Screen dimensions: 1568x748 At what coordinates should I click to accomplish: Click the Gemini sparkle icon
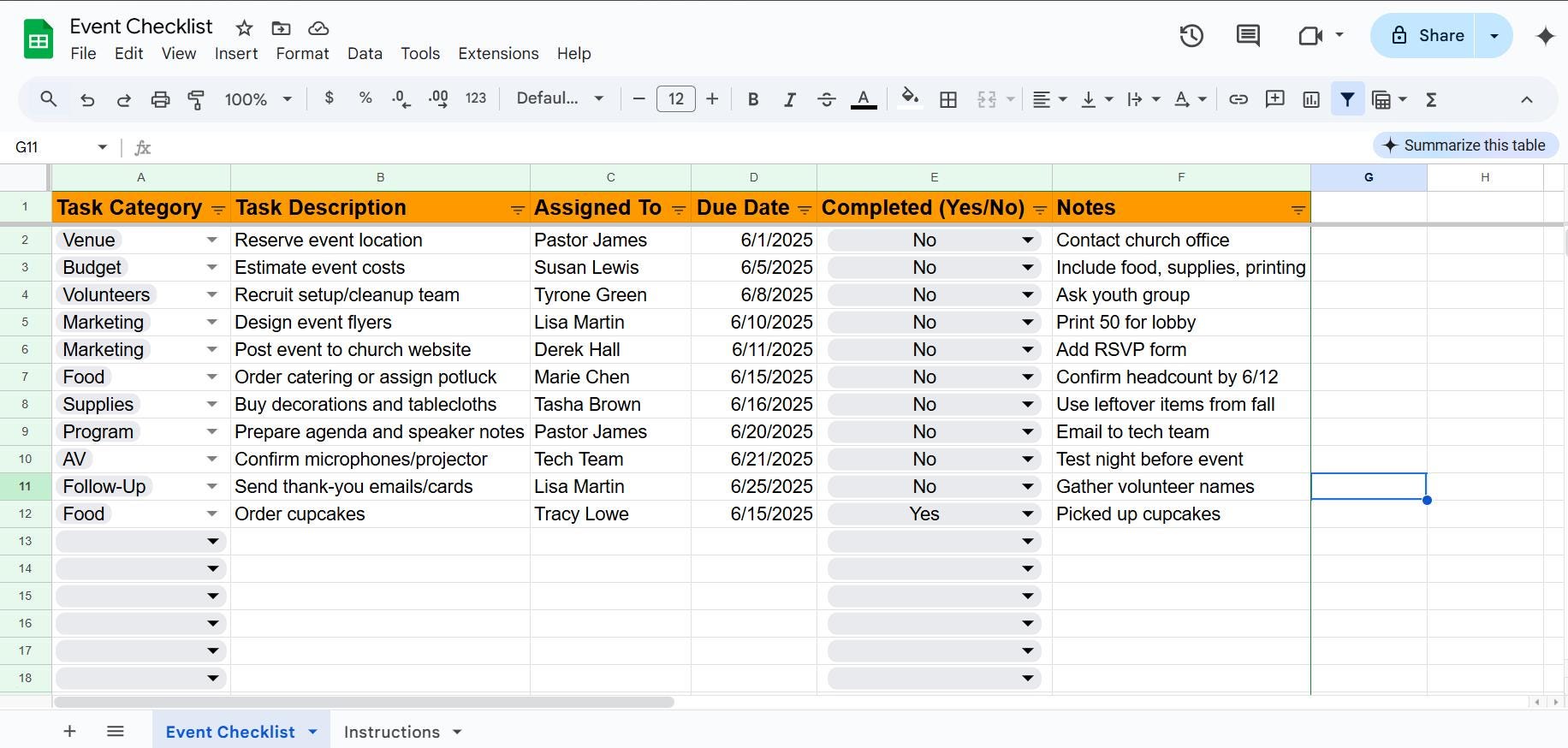[x=1545, y=36]
